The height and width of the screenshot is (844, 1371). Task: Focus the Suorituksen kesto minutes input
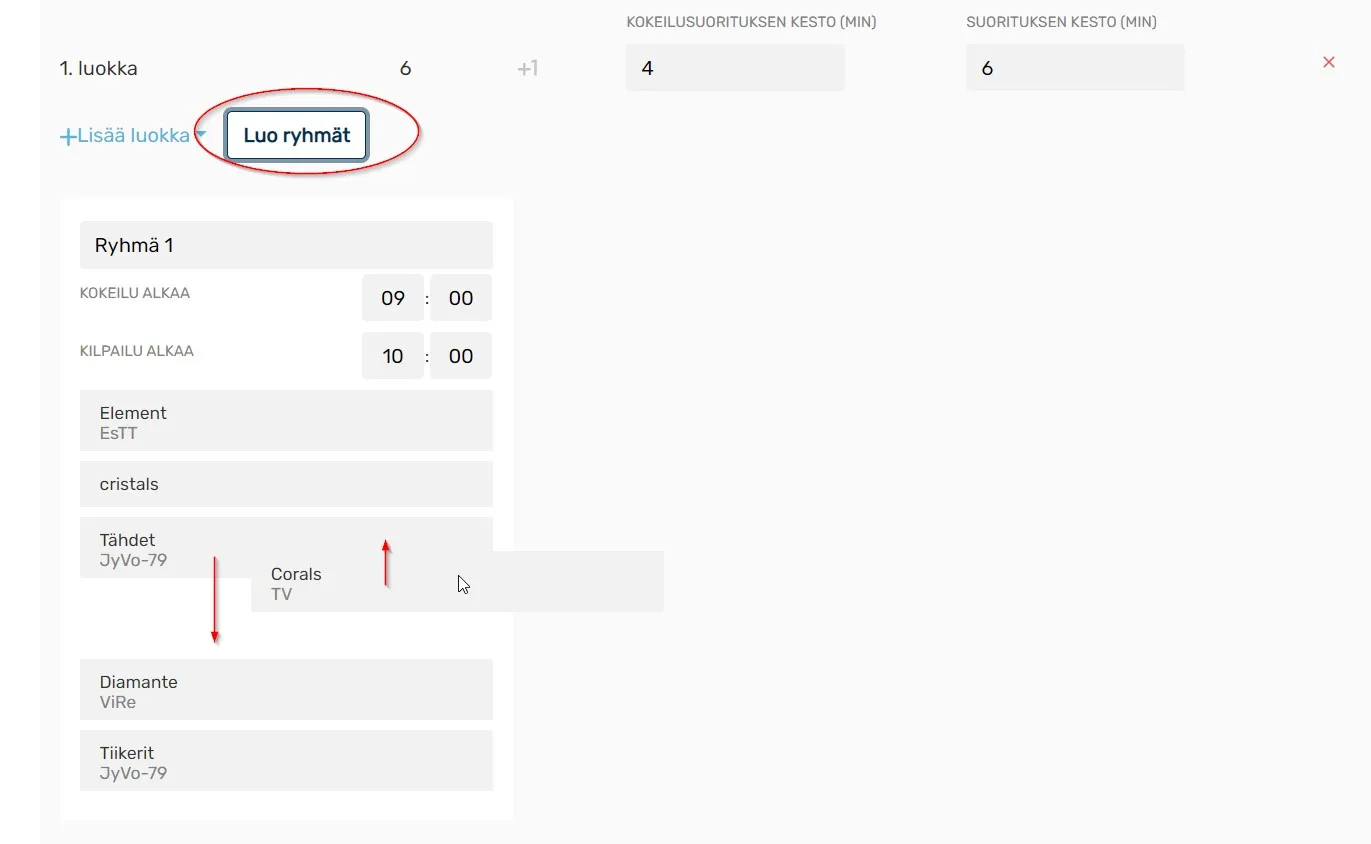1075,68
